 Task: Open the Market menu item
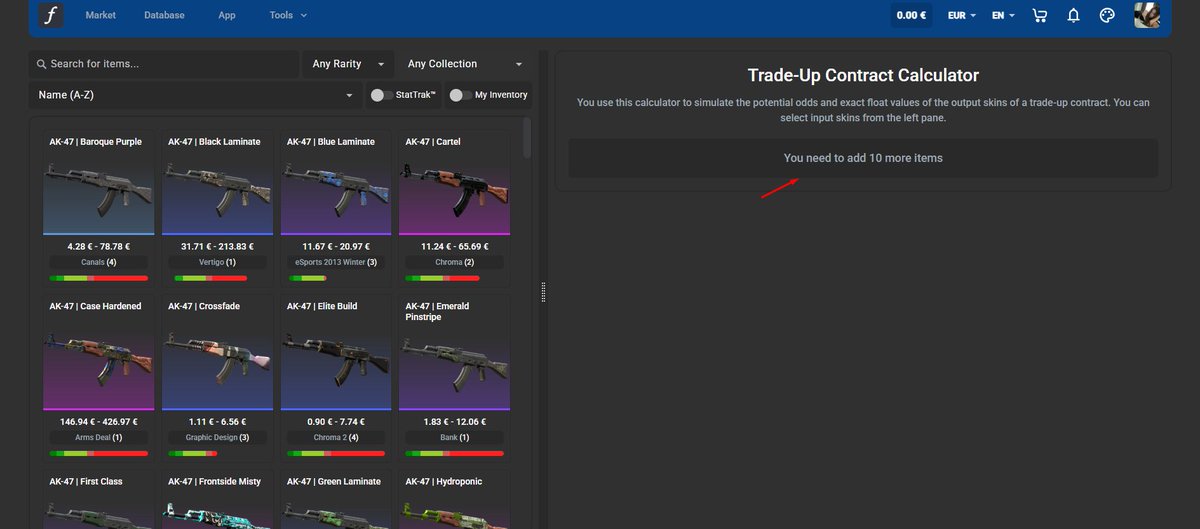pyautogui.click(x=100, y=15)
